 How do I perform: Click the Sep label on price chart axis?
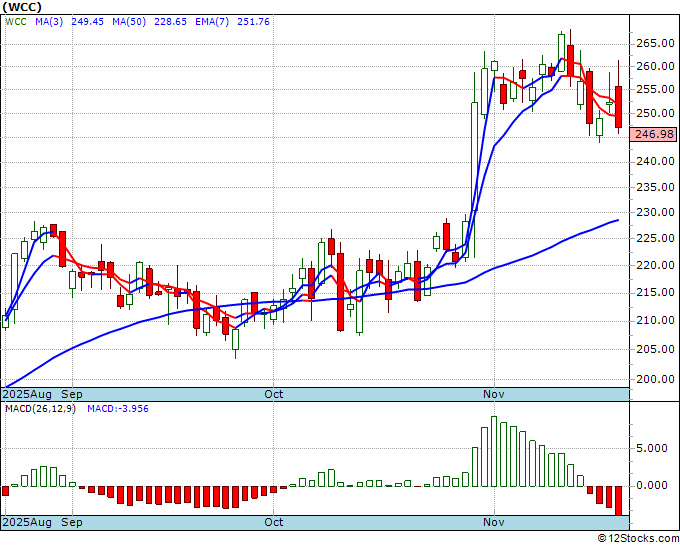72,394
